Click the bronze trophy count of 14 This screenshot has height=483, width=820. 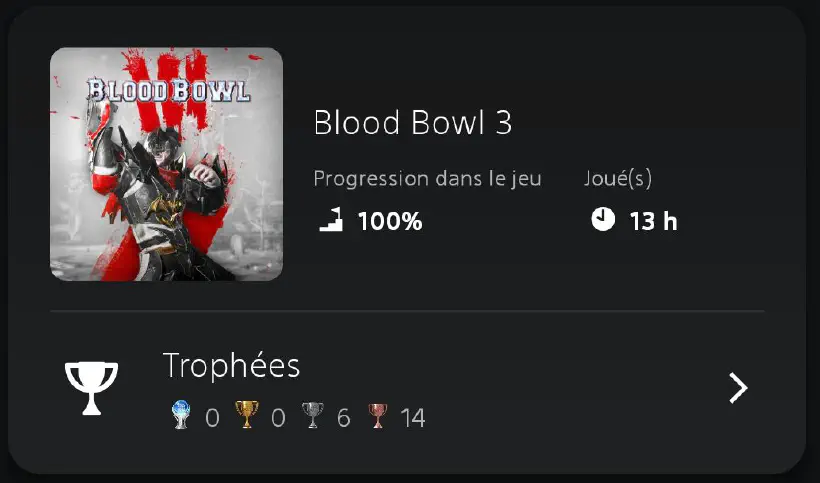pos(413,418)
